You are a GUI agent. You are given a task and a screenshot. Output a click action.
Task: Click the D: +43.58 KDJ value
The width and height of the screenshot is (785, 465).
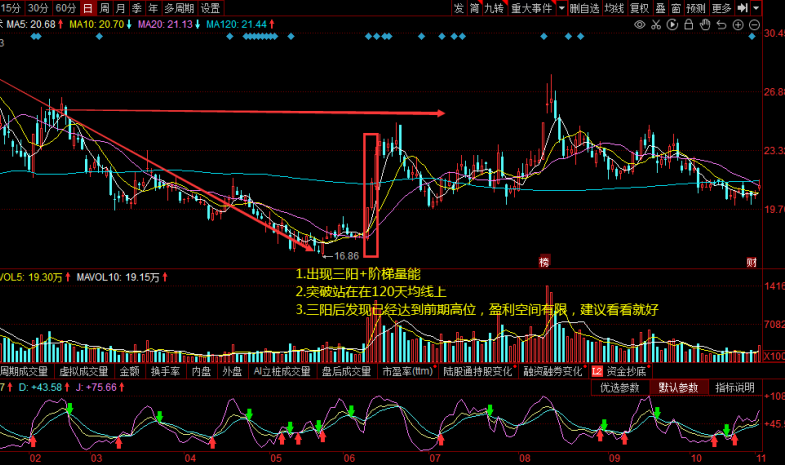(41, 387)
